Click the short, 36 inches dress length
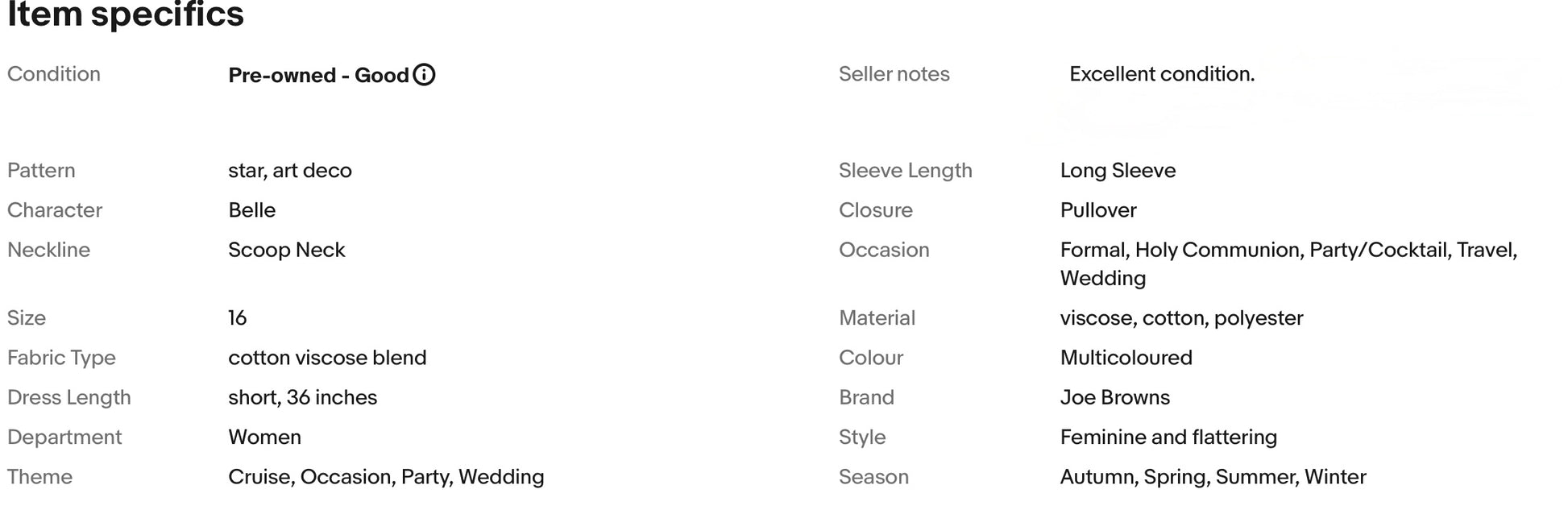This screenshot has width=1568, height=510. click(x=302, y=397)
